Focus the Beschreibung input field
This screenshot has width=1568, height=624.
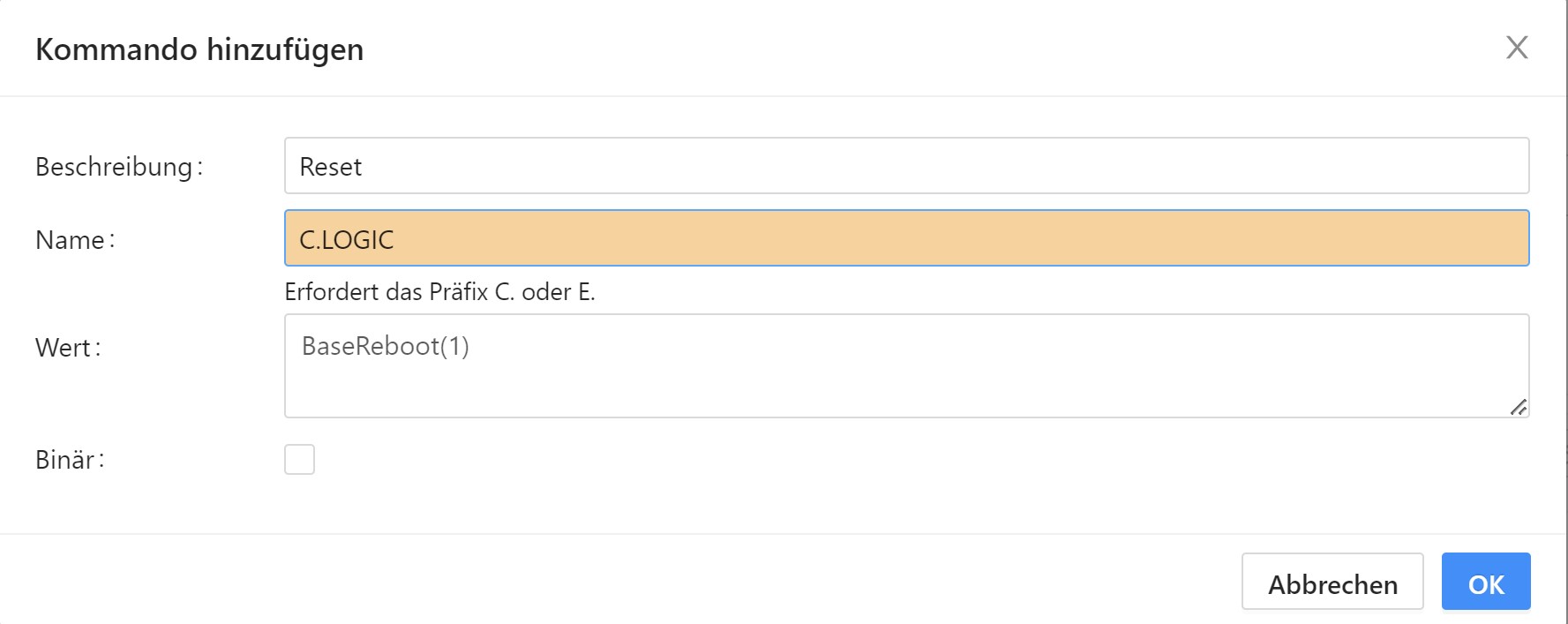coord(905,166)
